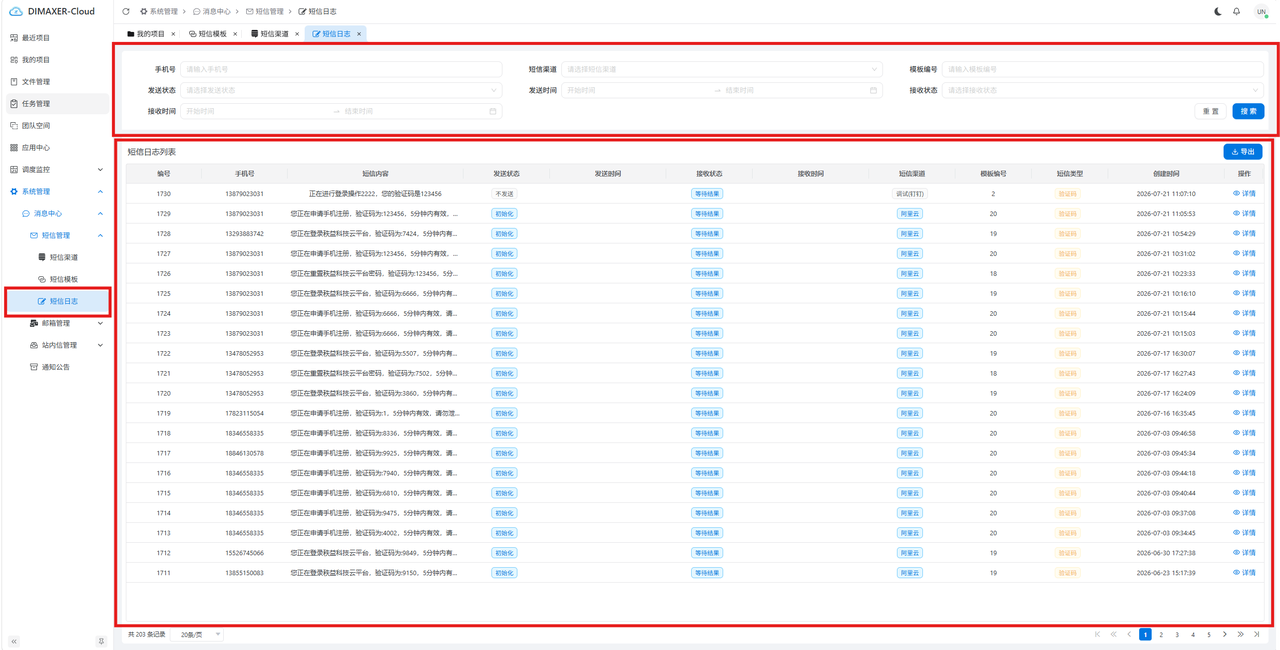Open the user avatar in top-right corner

1261,12
